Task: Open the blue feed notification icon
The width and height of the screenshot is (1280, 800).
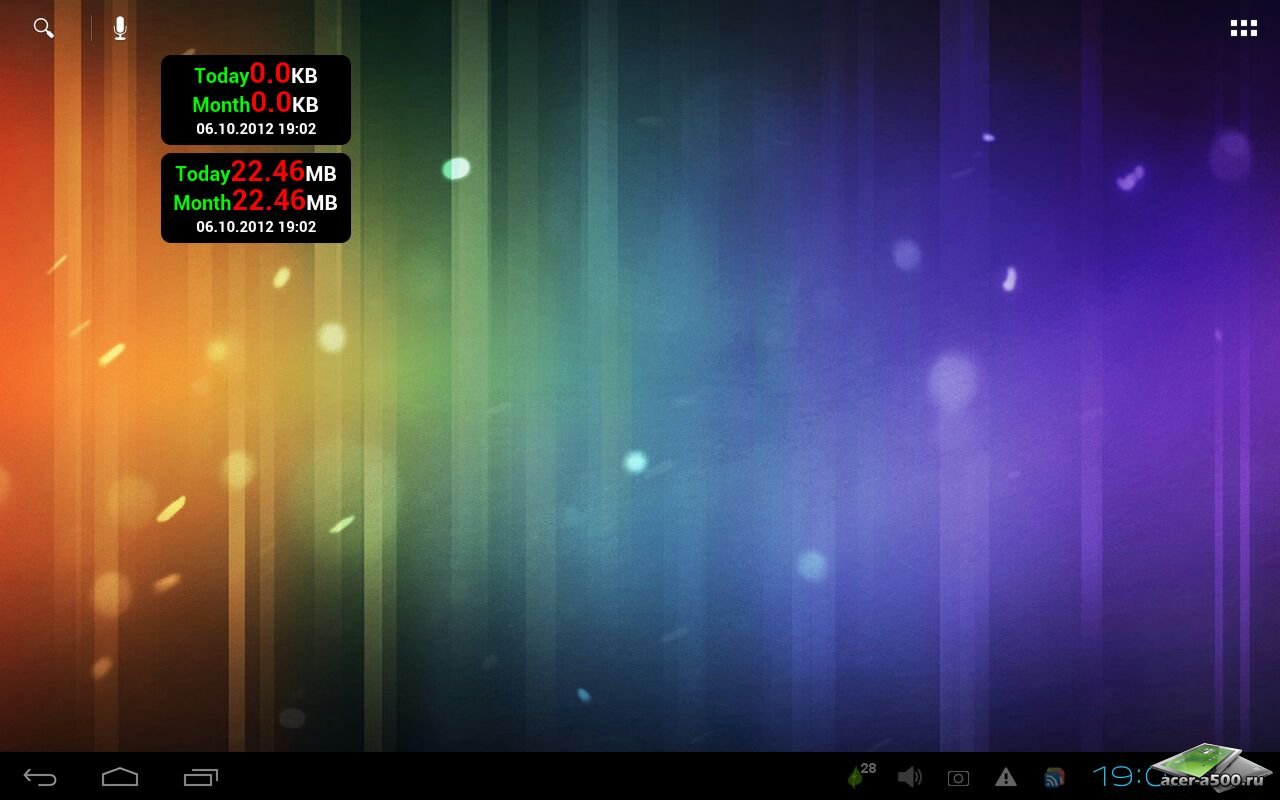Action: [x=1054, y=777]
